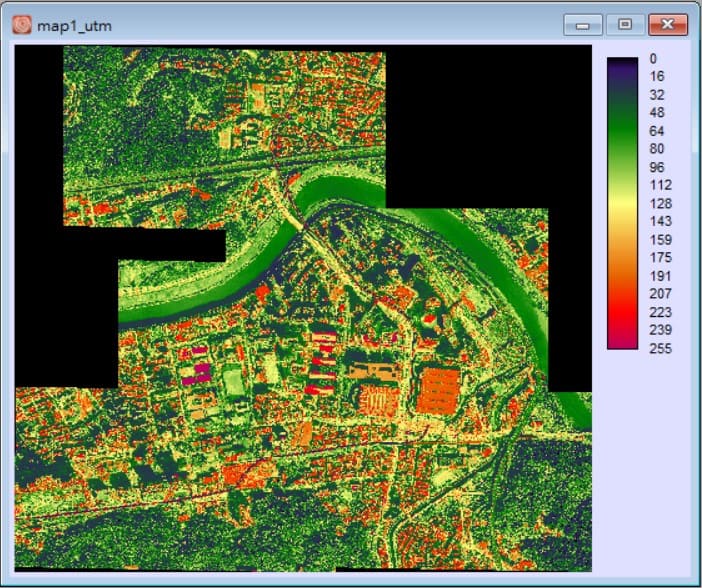Select the legend value 255 label
The height and width of the screenshot is (588, 702).
(x=658, y=348)
